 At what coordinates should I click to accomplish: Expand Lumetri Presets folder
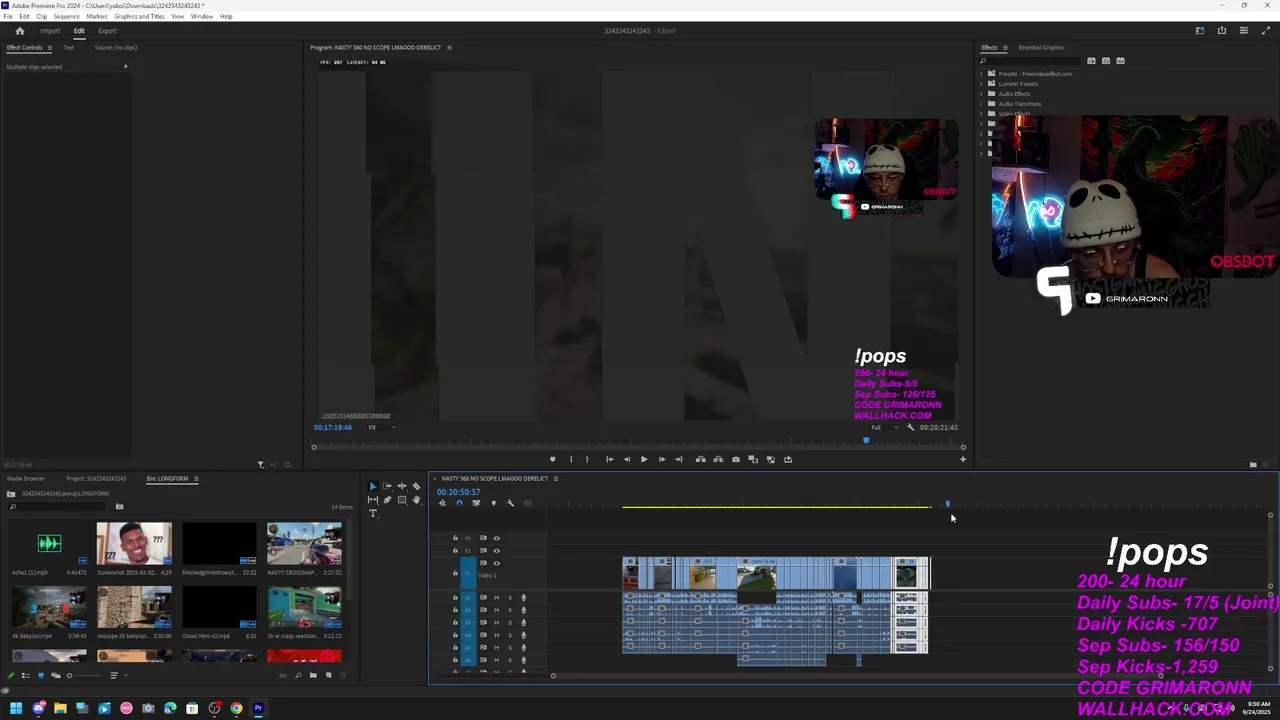[x=982, y=84]
